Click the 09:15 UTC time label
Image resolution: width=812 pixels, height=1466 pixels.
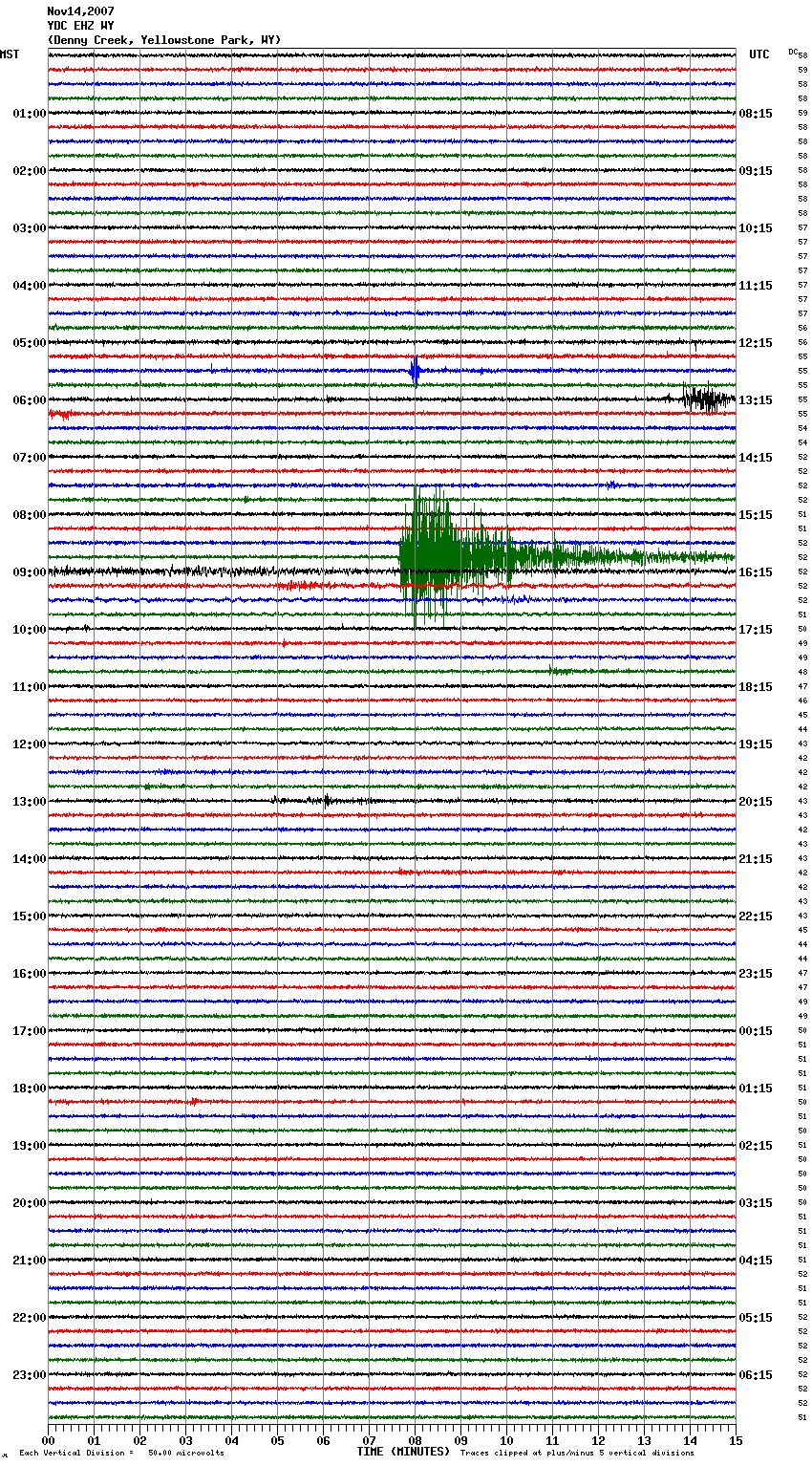[x=756, y=171]
